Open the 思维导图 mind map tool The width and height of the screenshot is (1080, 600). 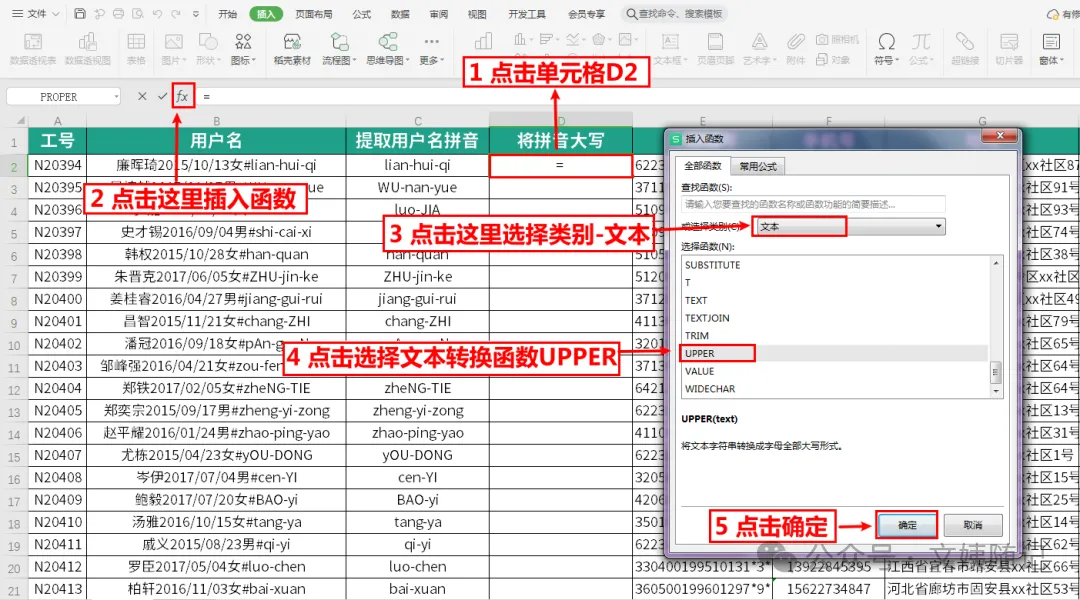pos(387,48)
